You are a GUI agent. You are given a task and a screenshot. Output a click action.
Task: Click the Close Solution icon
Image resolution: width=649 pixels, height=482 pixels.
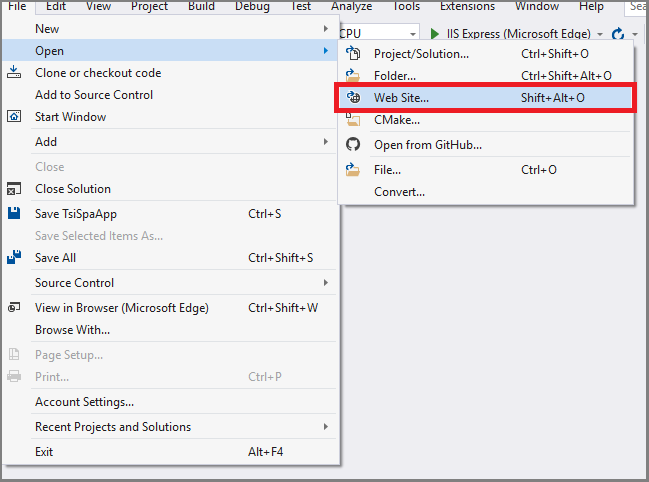point(14,189)
